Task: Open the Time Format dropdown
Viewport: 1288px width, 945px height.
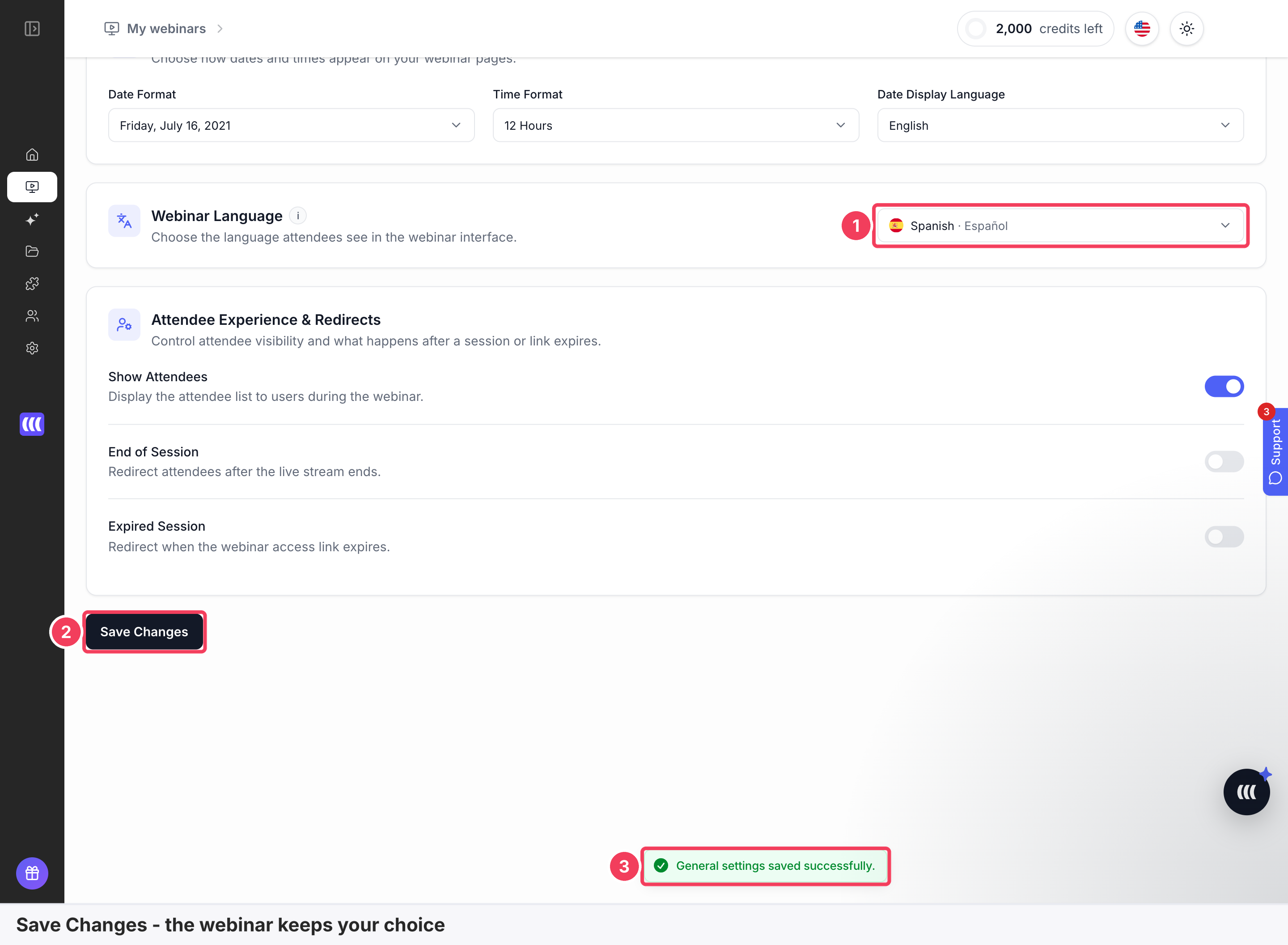Action: click(x=676, y=125)
